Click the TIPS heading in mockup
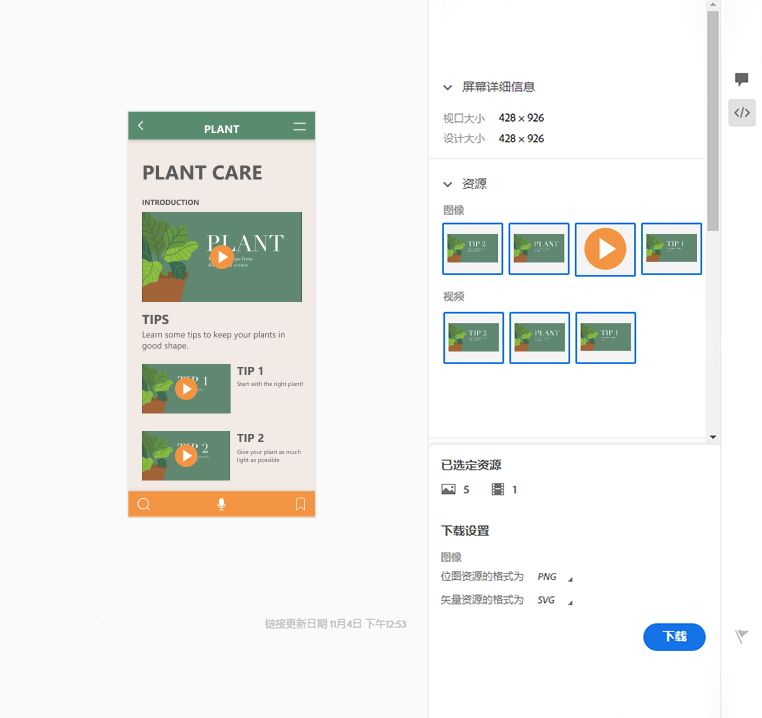 [156, 319]
